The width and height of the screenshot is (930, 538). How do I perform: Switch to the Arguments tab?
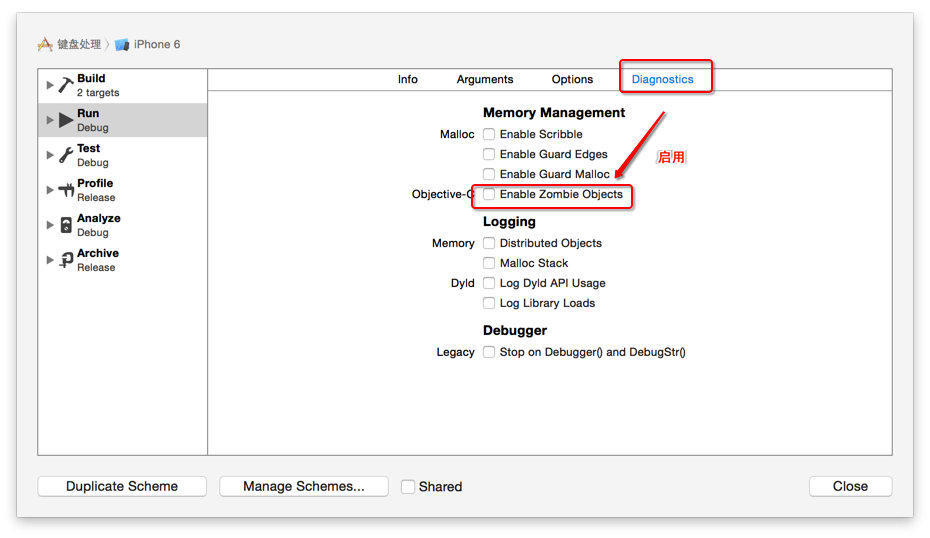485,79
